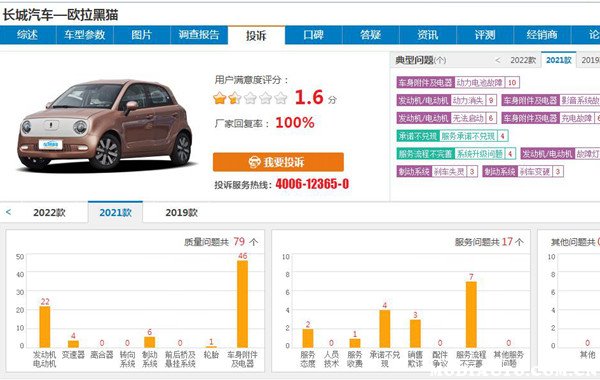Screen dimensions: 600x380
Task: Go to the 经销商 dealers tab
Action: click(542, 35)
